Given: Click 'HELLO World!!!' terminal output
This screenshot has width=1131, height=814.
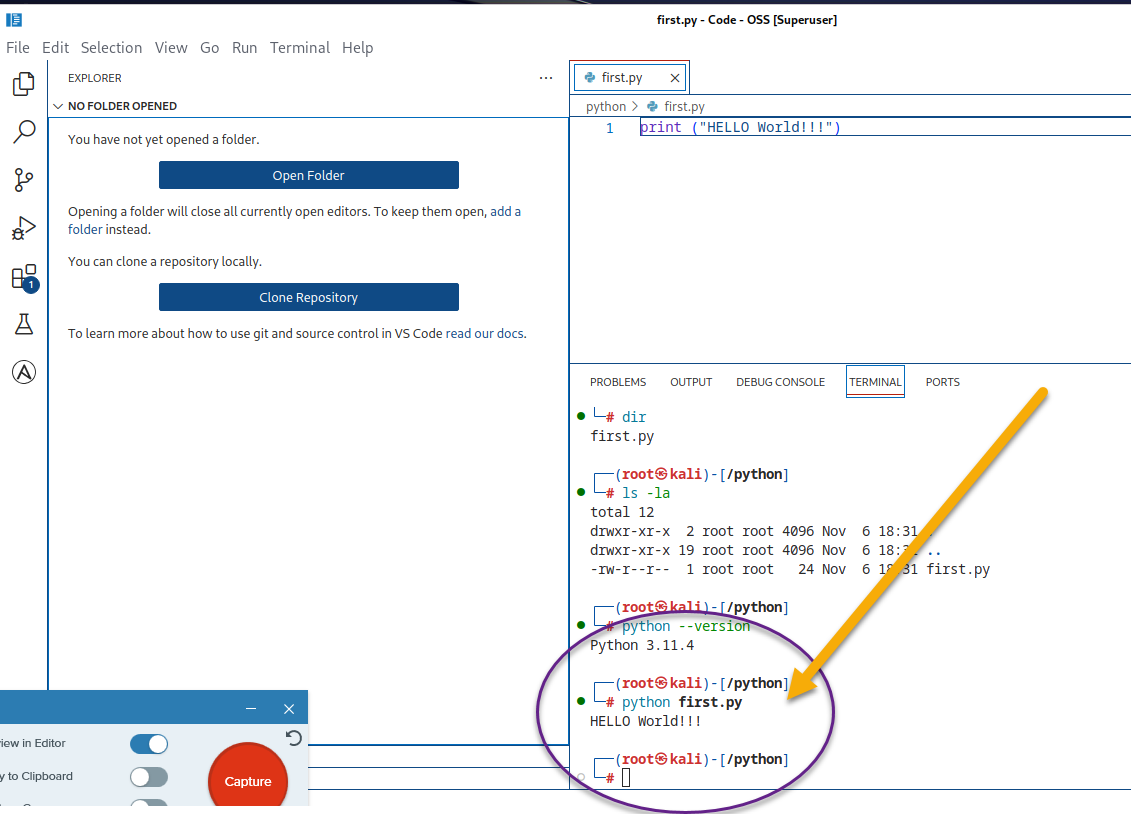Looking at the screenshot, I should (x=645, y=721).
